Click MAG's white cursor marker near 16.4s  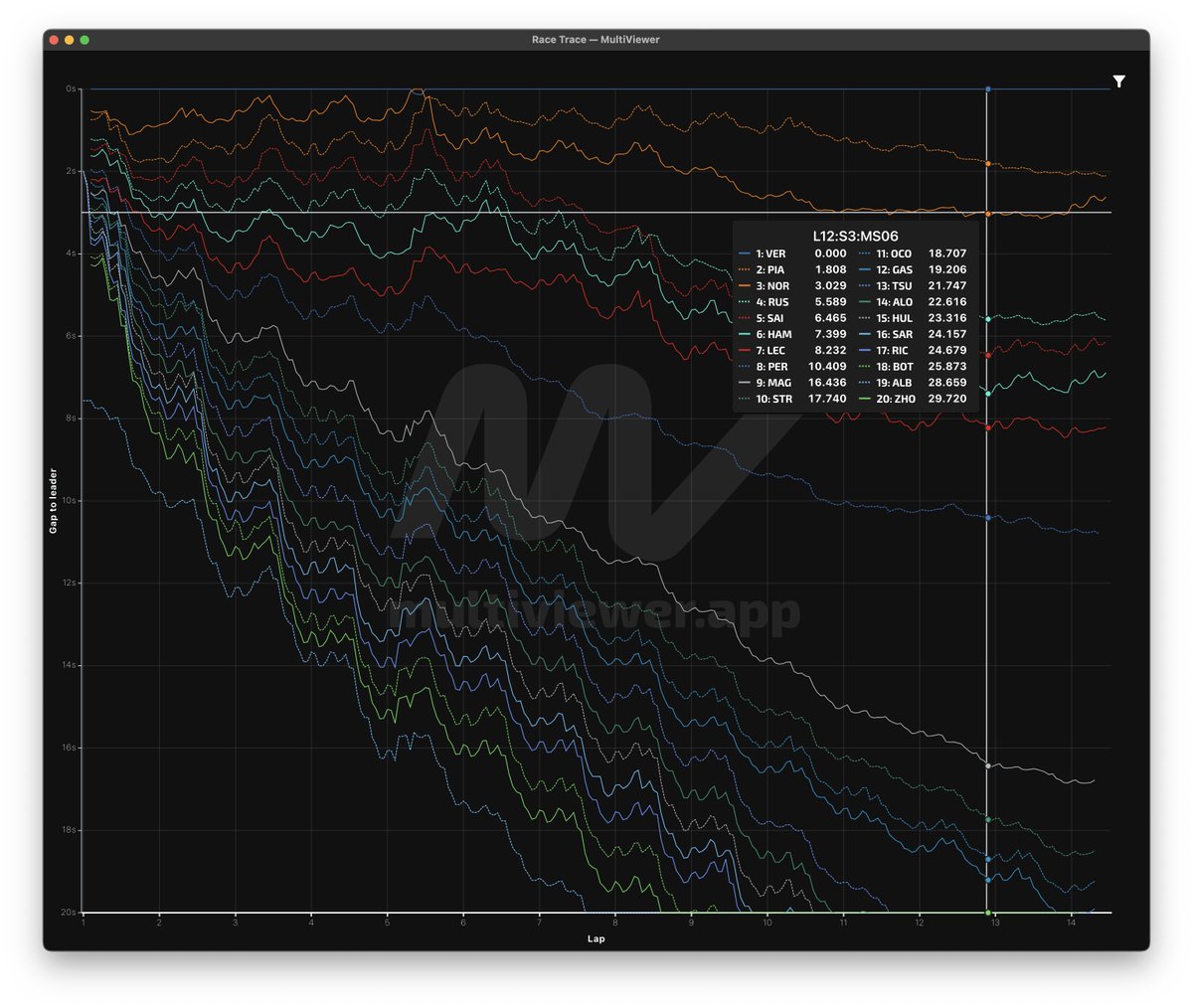pos(987,765)
